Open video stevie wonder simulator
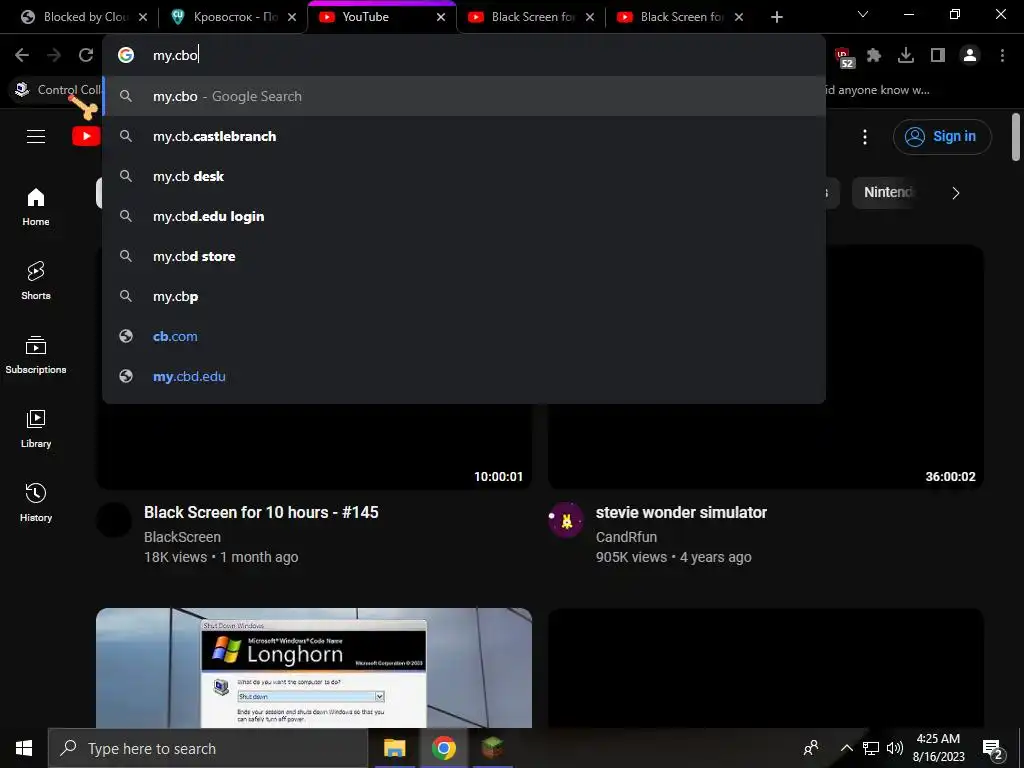The image size is (1024, 768). pyautogui.click(x=681, y=512)
